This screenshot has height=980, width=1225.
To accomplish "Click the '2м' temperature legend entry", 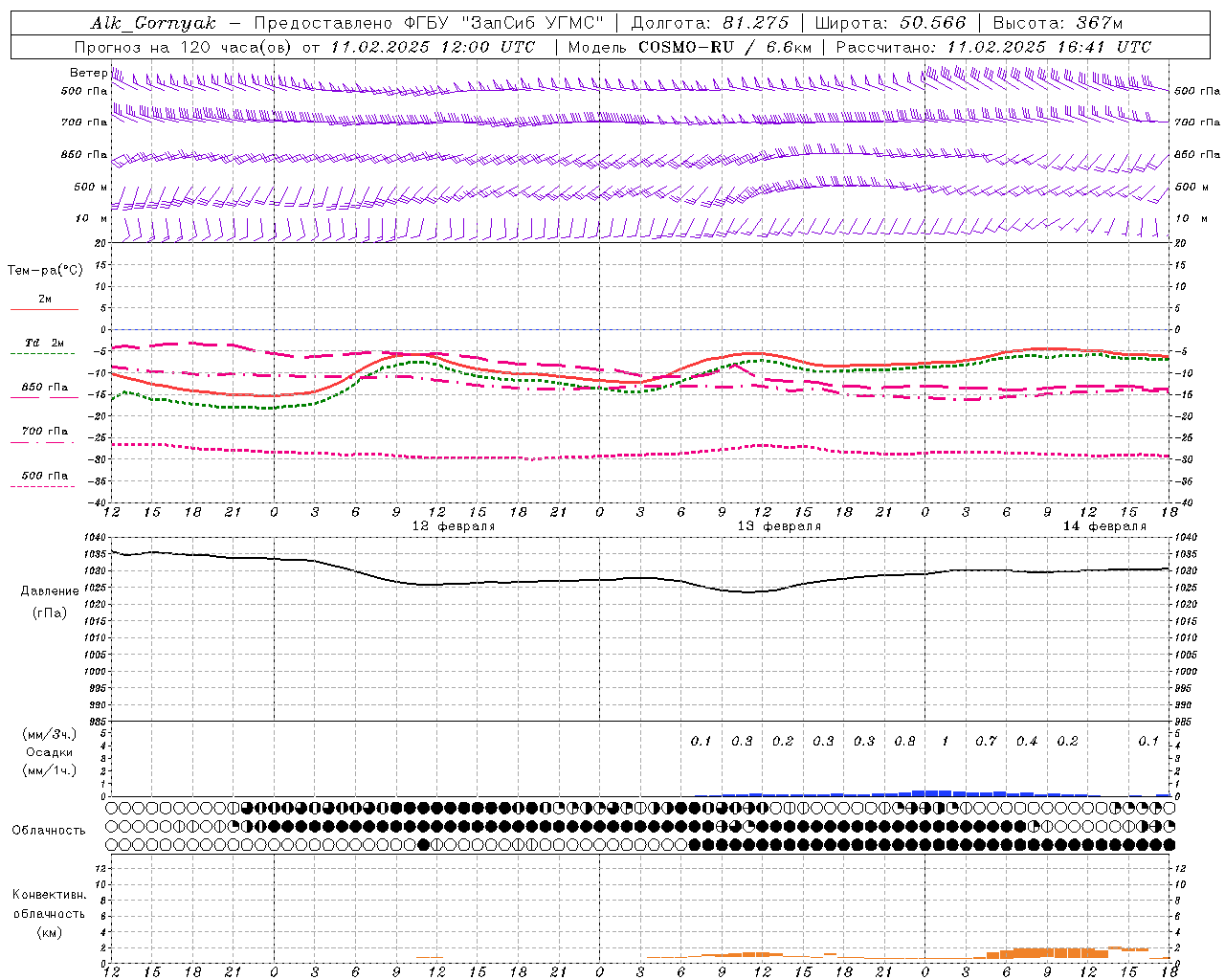I will tap(45, 300).
